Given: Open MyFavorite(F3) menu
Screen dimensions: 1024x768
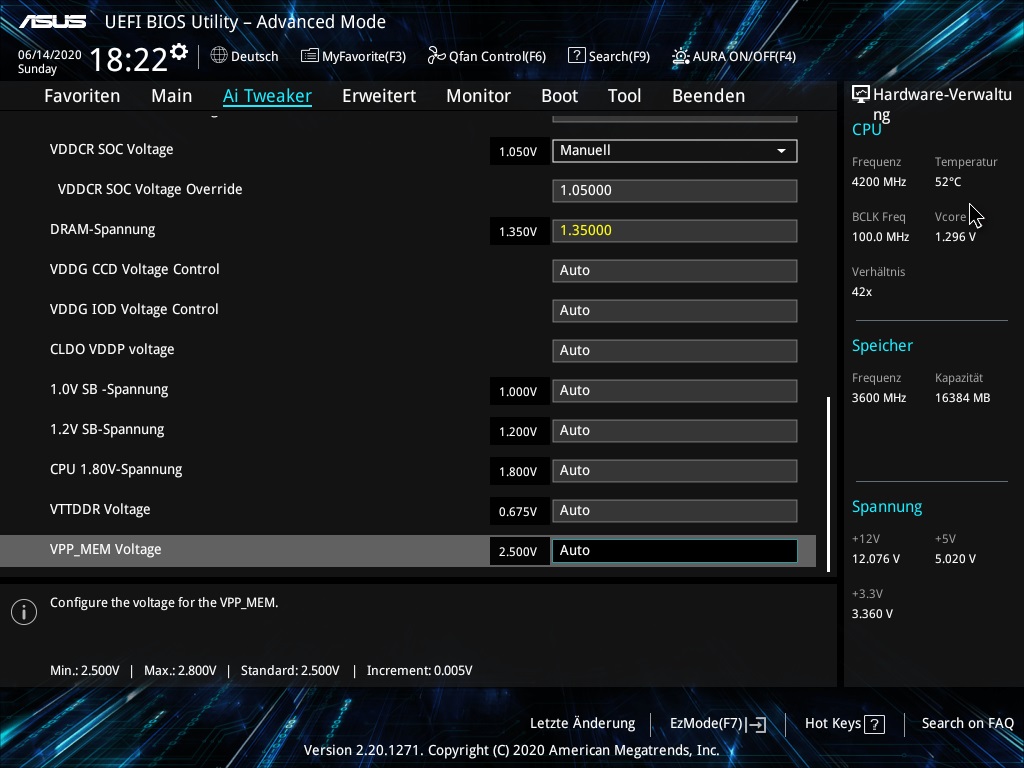Looking at the screenshot, I should pyautogui.click(x=353, y=56).
